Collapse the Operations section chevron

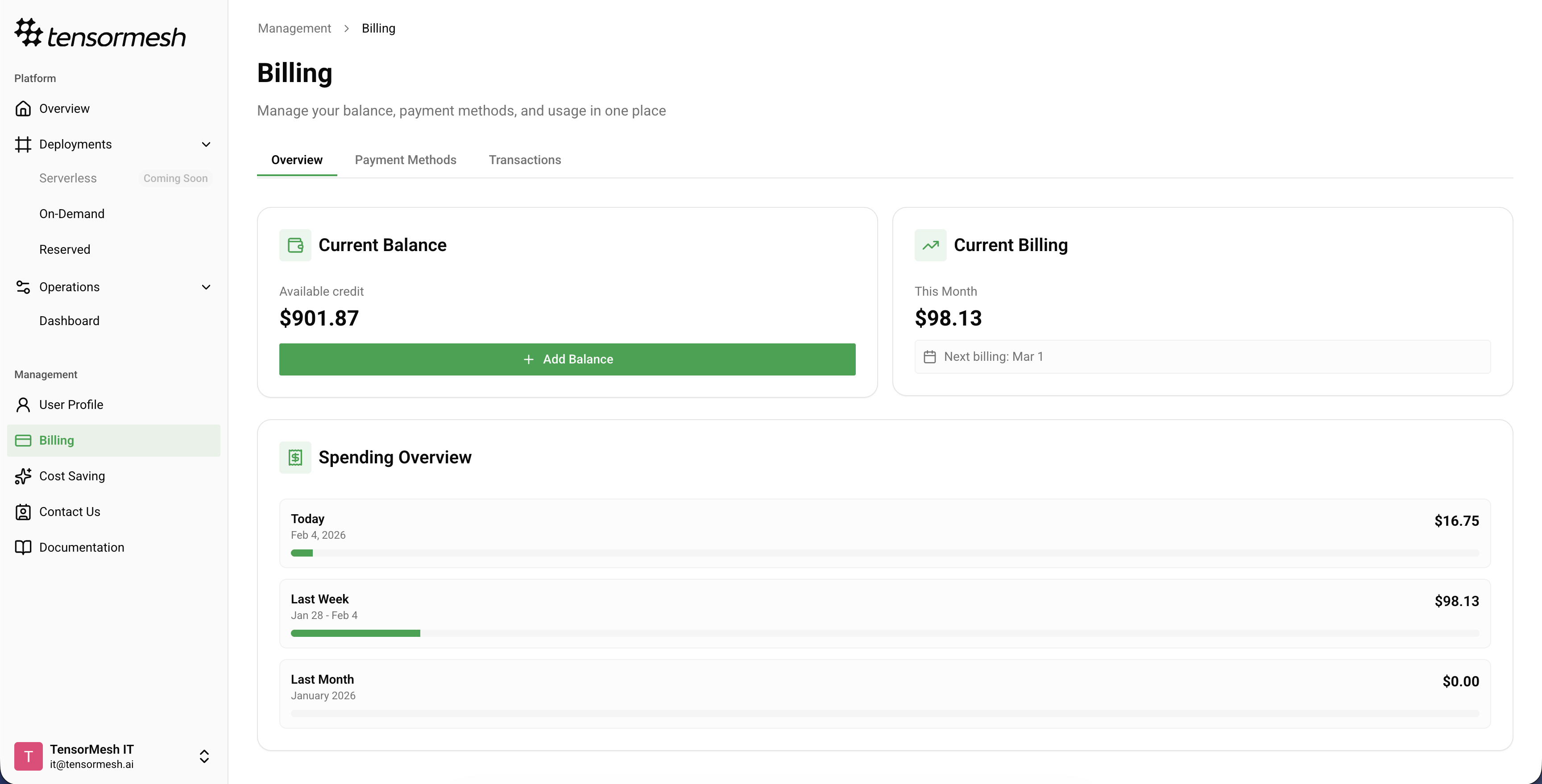(x=206, y=287)
